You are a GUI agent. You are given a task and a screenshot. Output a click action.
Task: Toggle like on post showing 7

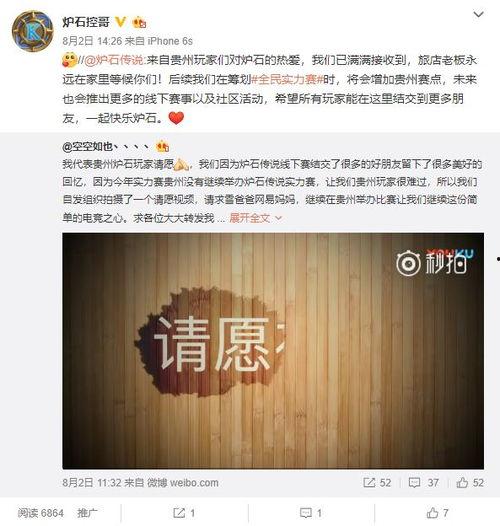click(x=437, y=513)
